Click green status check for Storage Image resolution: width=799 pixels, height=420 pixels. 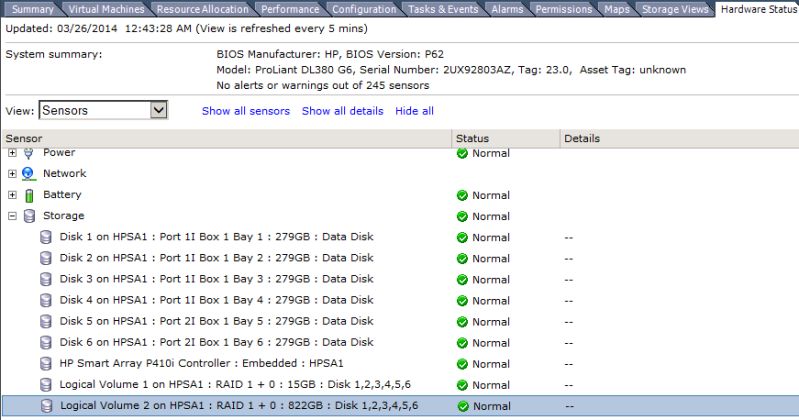(462, 217)
